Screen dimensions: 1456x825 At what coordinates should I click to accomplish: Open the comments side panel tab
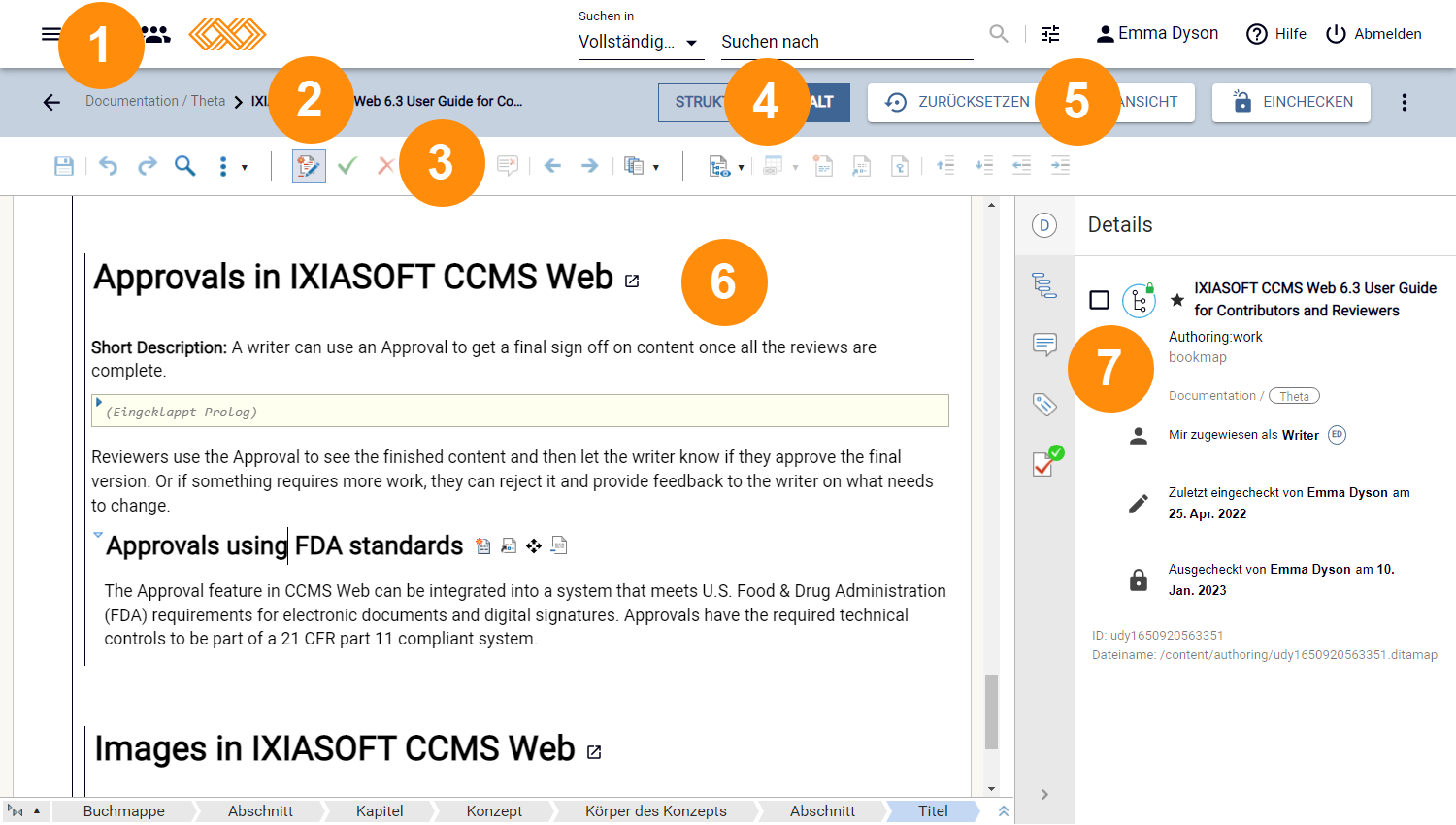pos(1044,344)
